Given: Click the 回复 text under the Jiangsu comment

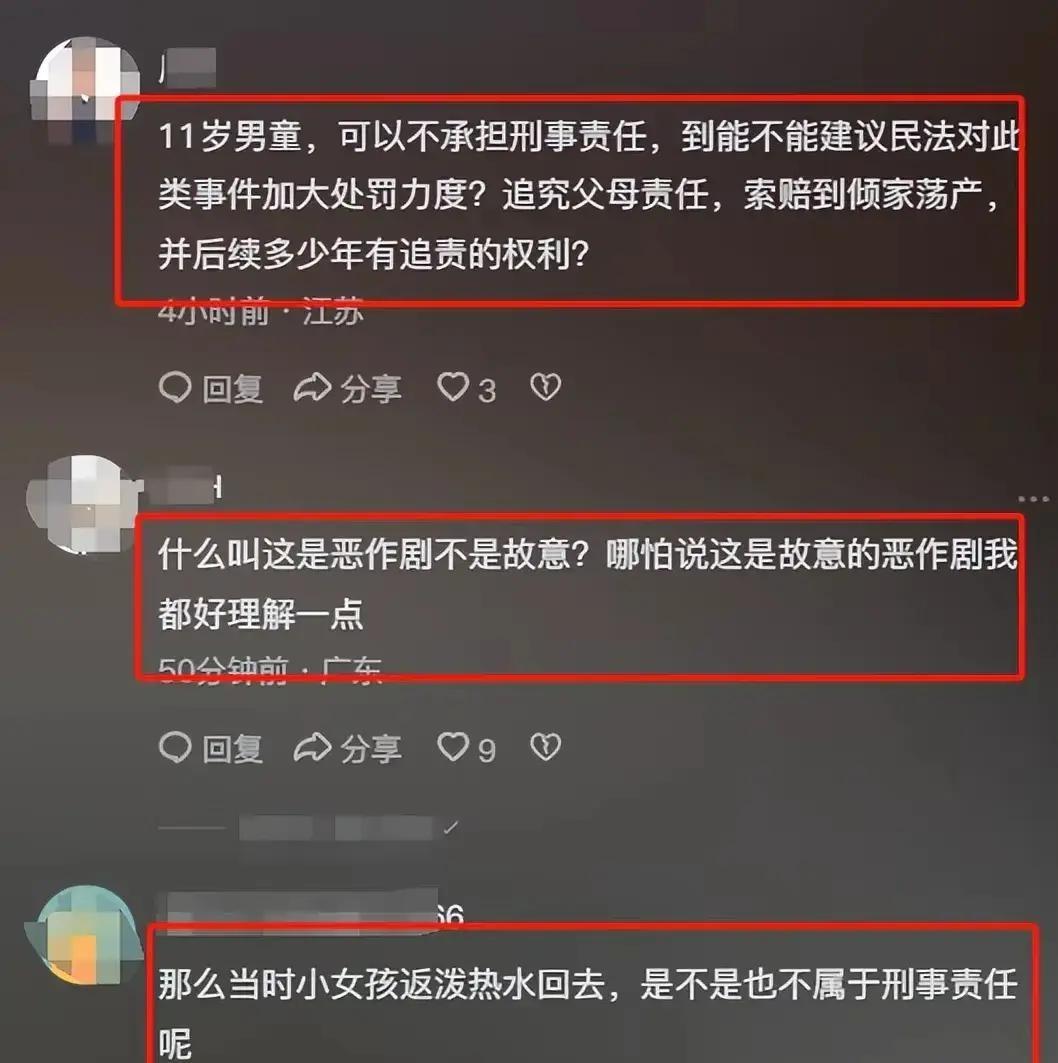Looking at the screenshot, I should point(232,389).
